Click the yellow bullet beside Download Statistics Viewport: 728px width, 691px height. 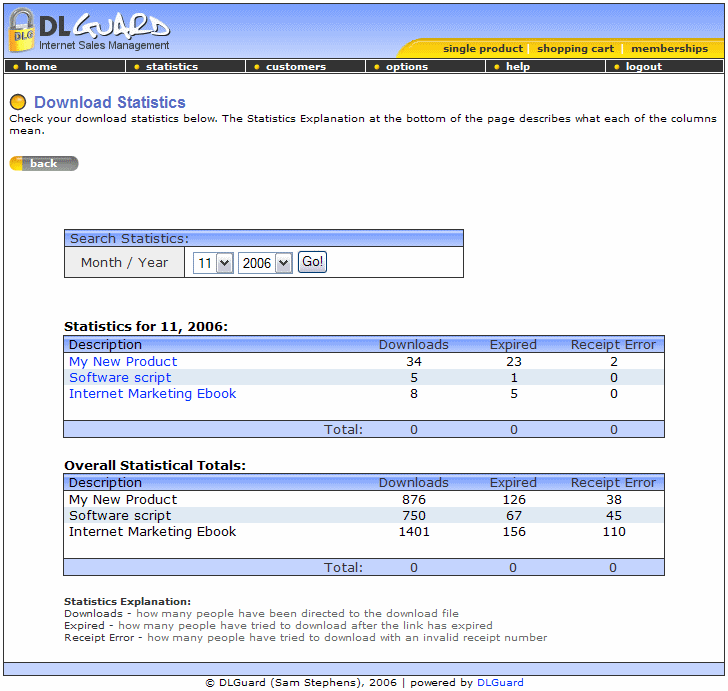(18, 102)
